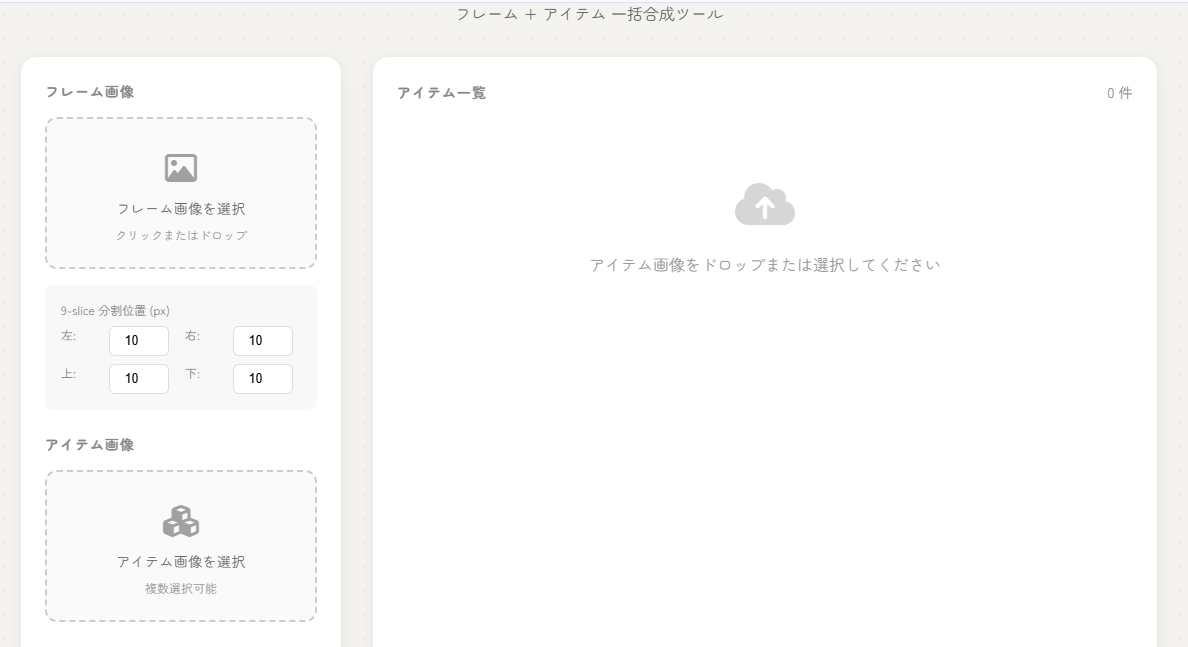Click the フレーム画像 section heading

tap(90, 92)
